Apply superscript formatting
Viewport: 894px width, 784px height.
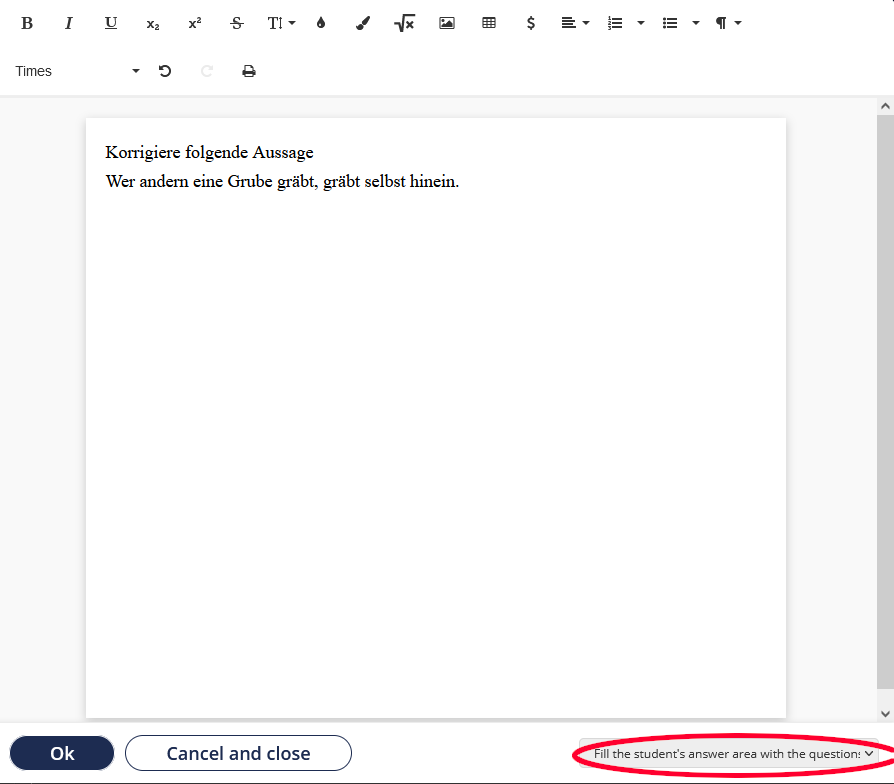coord(195,23)
